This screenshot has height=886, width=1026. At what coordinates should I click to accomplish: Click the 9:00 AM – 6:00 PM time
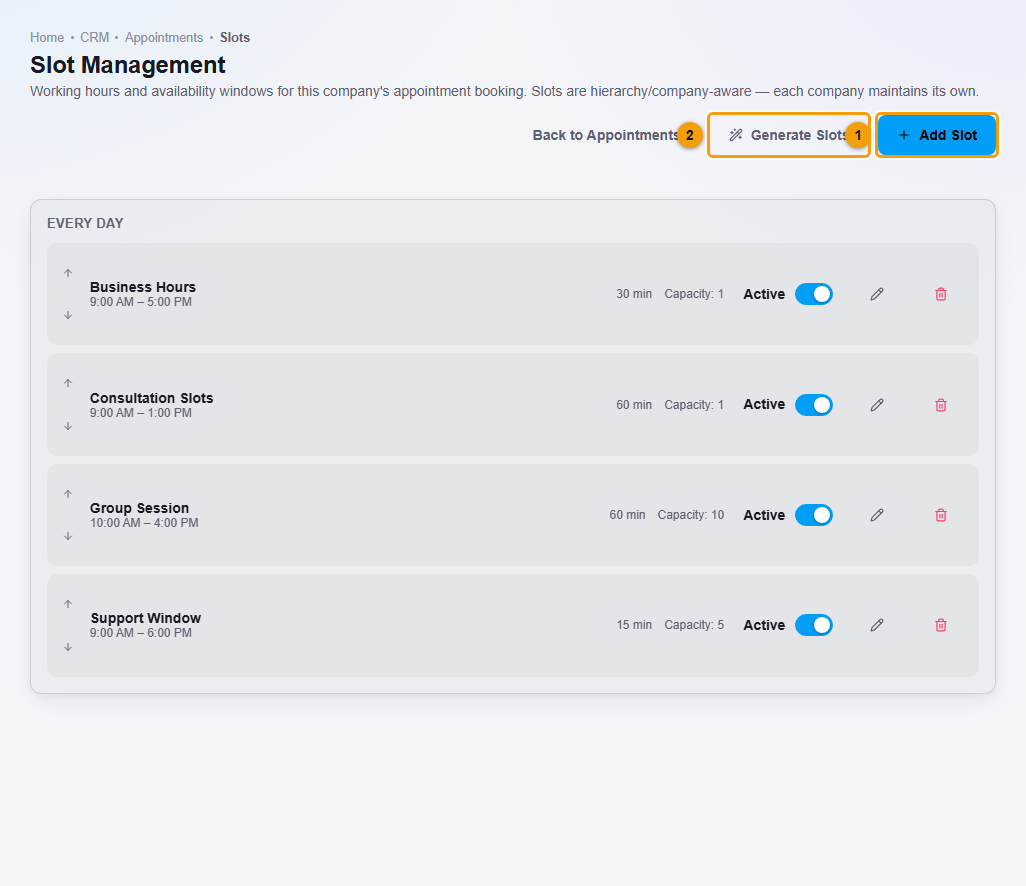coord(141,633)
